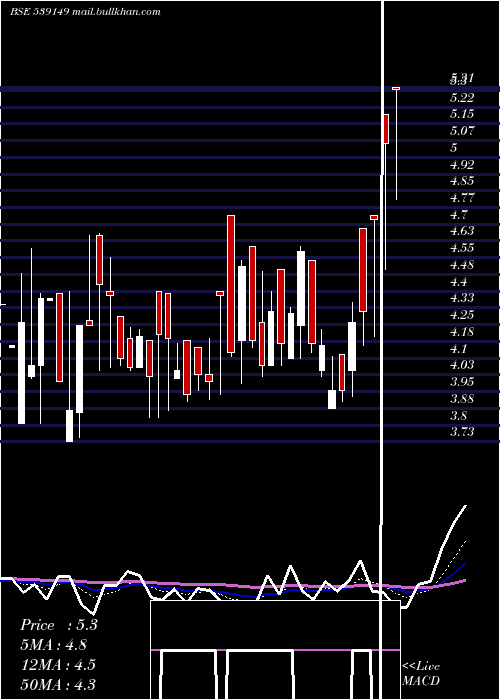The image size is (500, 700).
Task: Click the 4.1 price axis label
Action: pyautogui.click(x=459, y=348)
